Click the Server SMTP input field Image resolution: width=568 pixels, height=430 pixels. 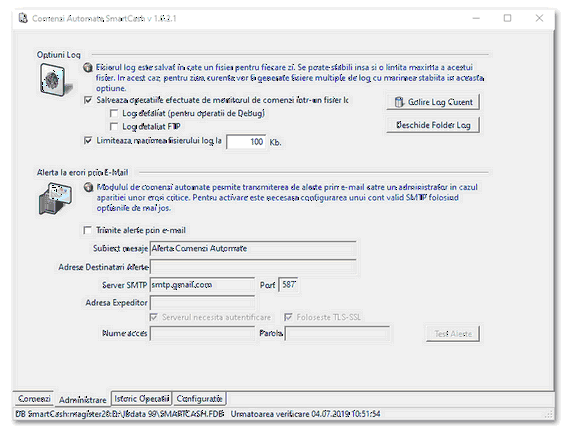tap(202, 285)
